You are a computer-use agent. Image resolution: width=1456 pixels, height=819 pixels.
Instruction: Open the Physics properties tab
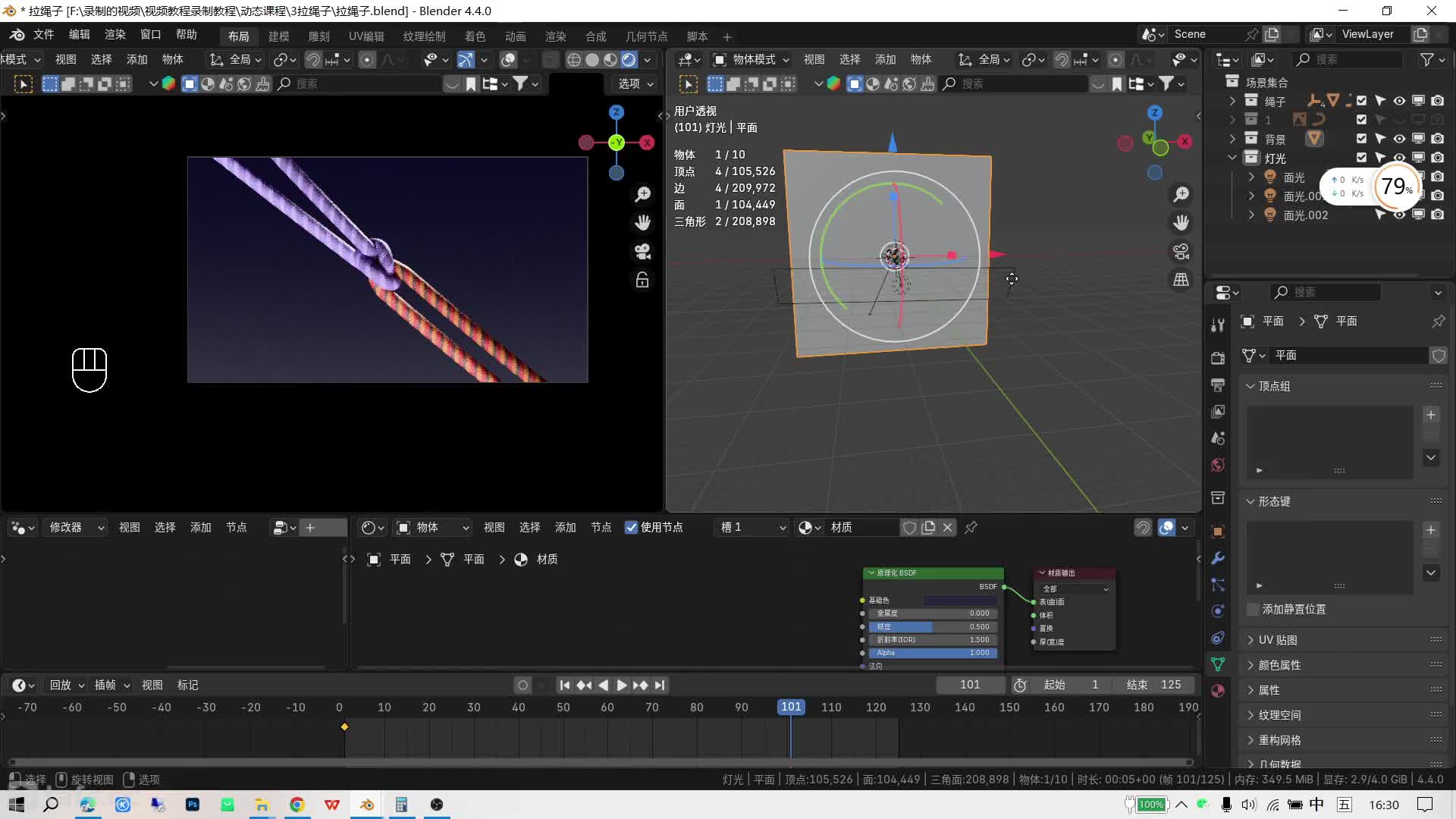point(1218,611)
